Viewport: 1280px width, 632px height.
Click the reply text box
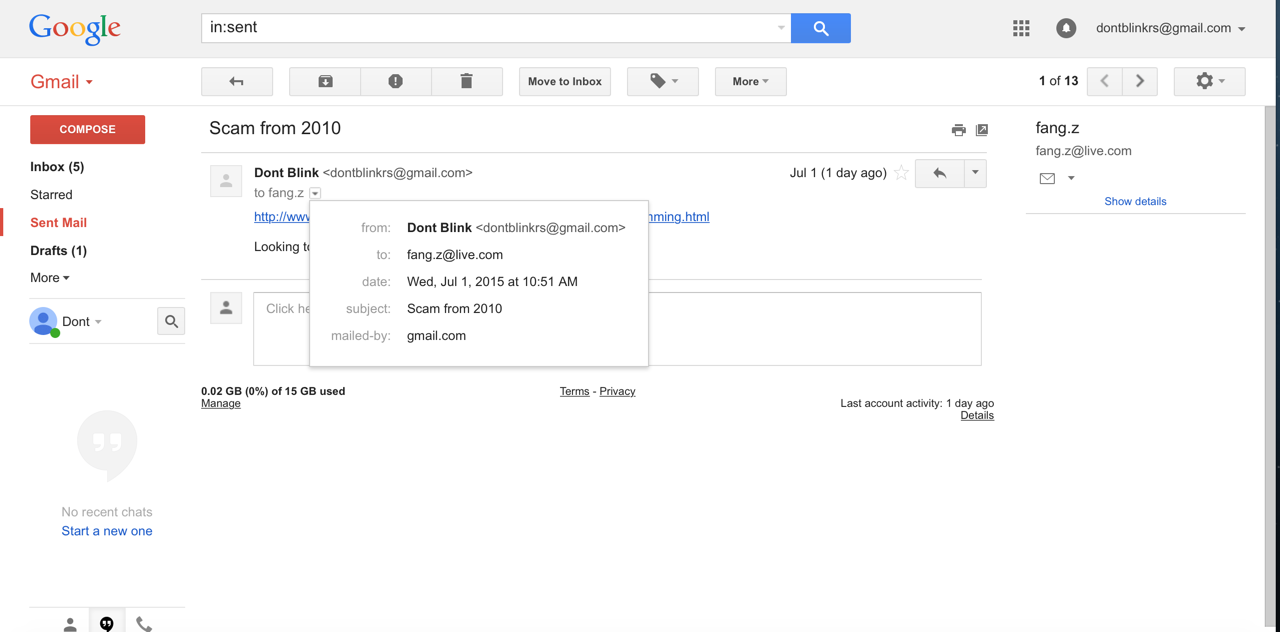(x=617, y=329)
